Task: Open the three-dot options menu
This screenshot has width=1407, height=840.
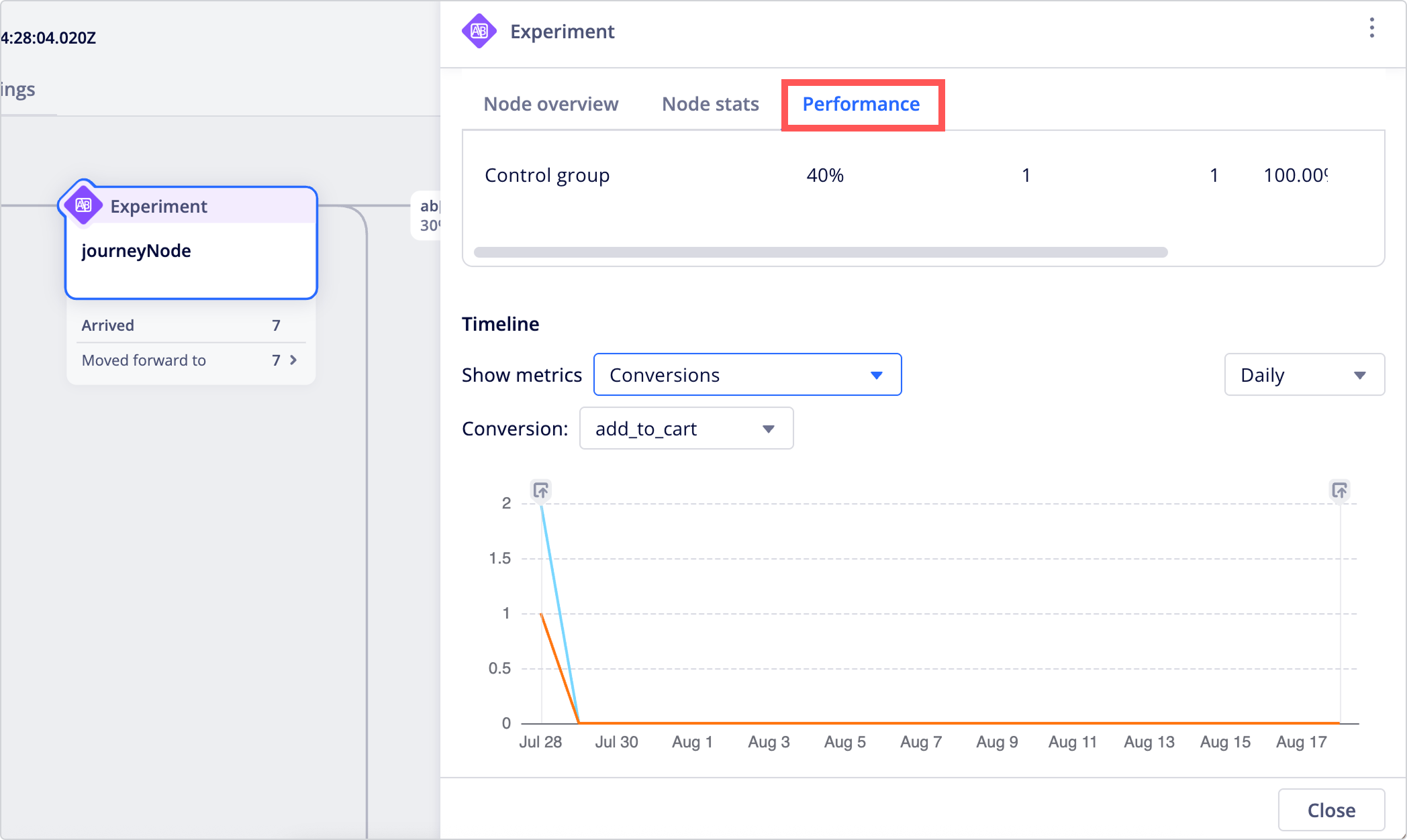Action: coord(1371,28)
